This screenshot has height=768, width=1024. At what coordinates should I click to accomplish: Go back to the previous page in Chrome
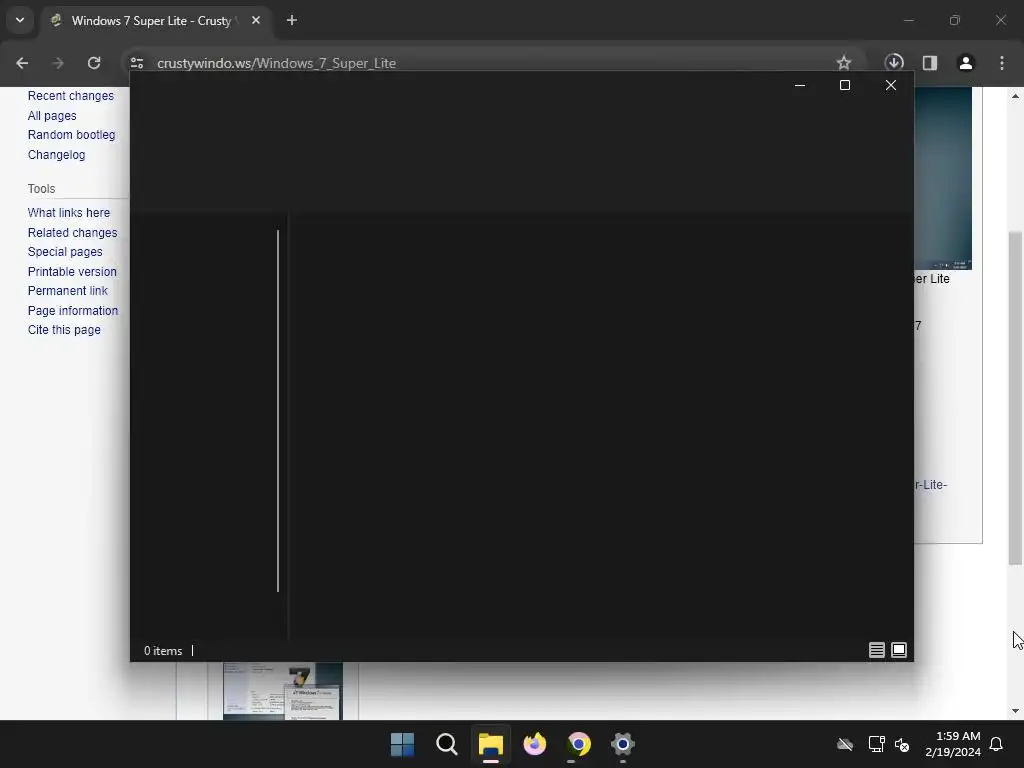(22, 63)
